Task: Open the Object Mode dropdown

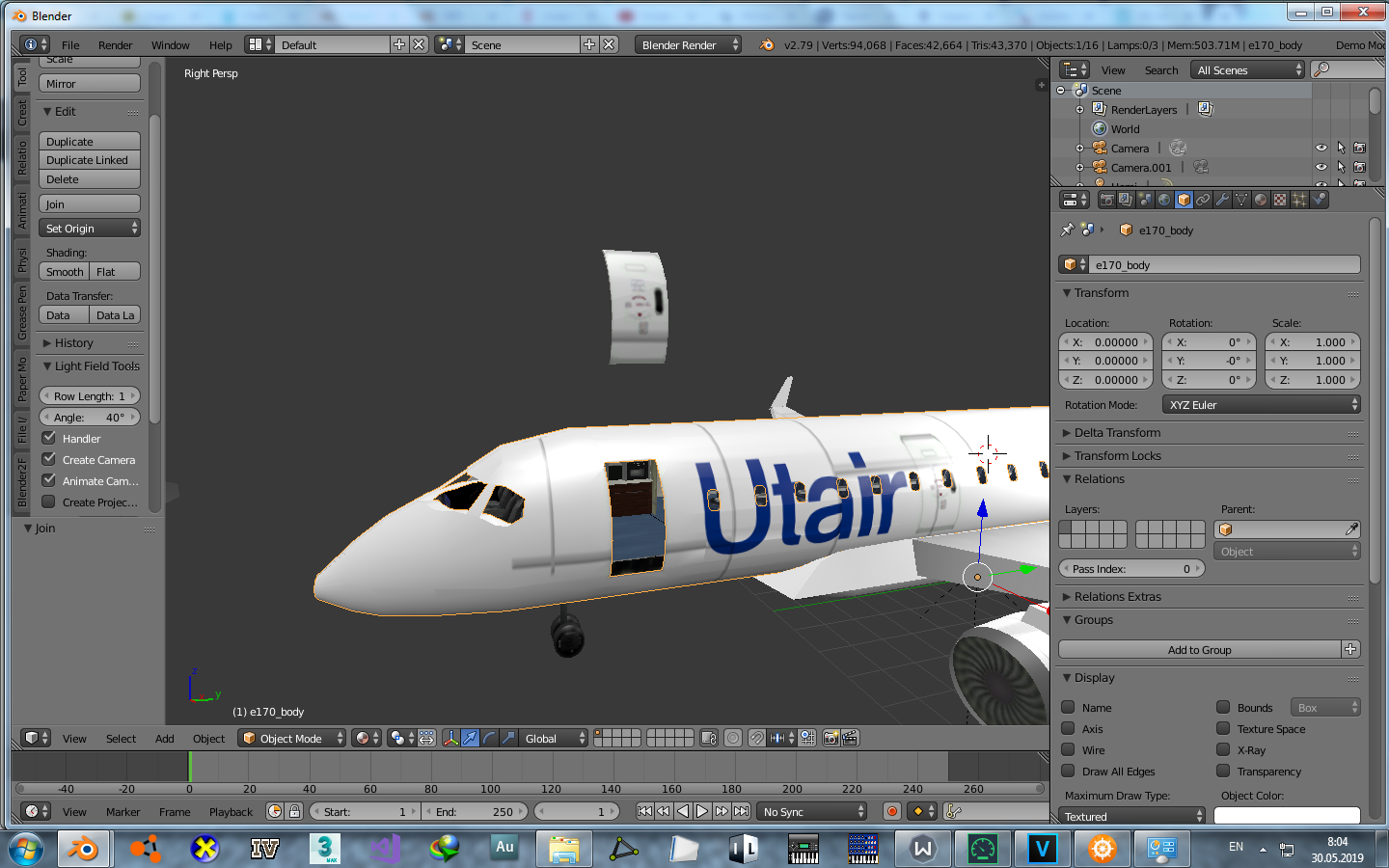Action: [291, 738]
